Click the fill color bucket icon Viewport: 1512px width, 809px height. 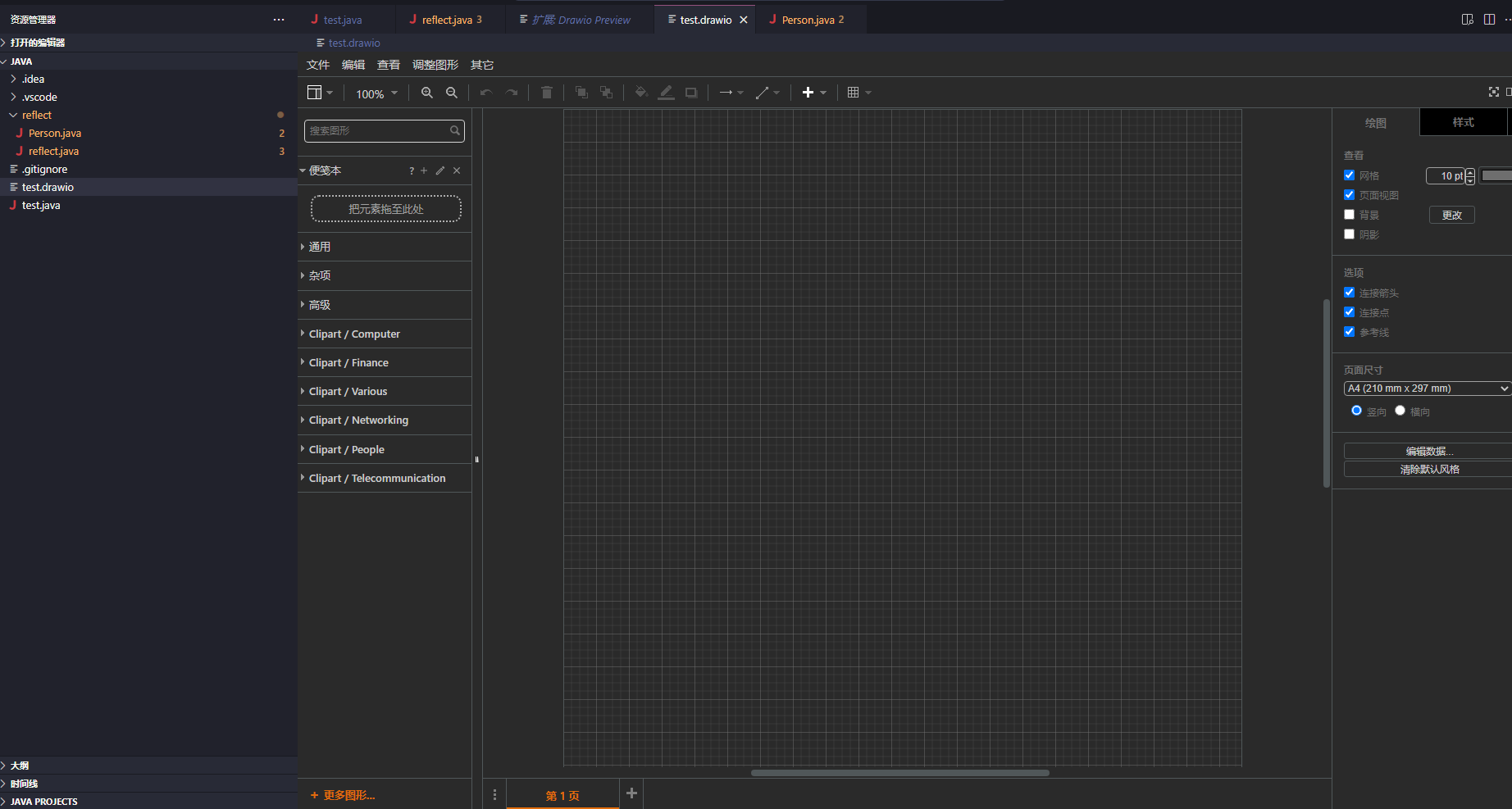641,93
